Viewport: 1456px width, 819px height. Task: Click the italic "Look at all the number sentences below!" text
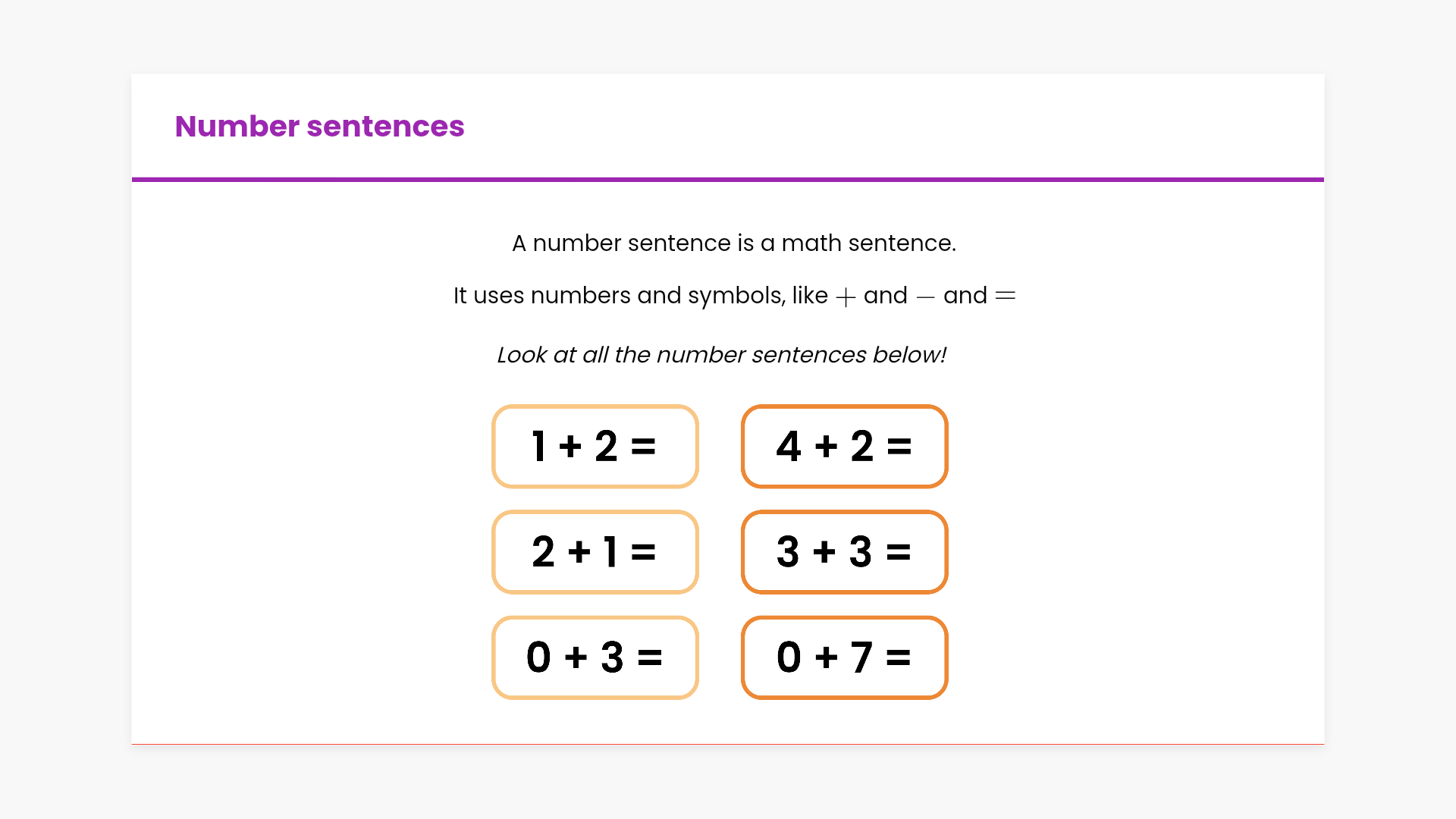click(721, 354)
